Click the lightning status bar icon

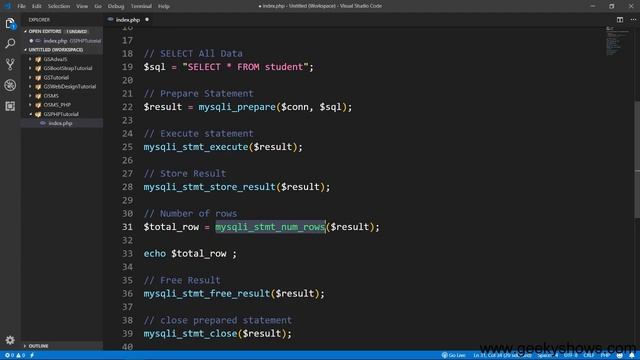point(32,355)
